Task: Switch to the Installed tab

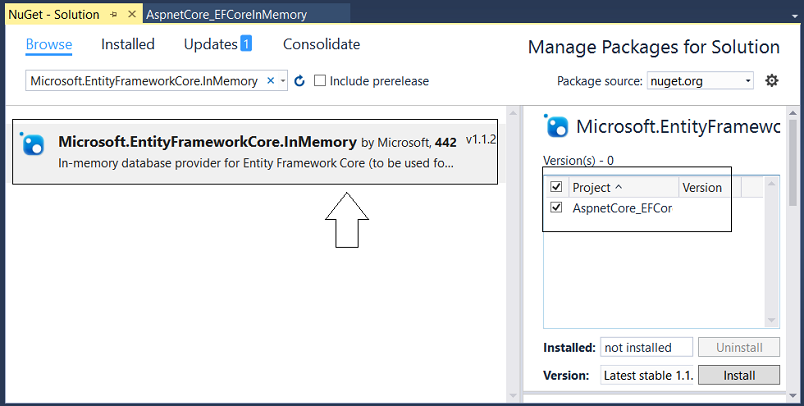Action: (x=128, y=45)
